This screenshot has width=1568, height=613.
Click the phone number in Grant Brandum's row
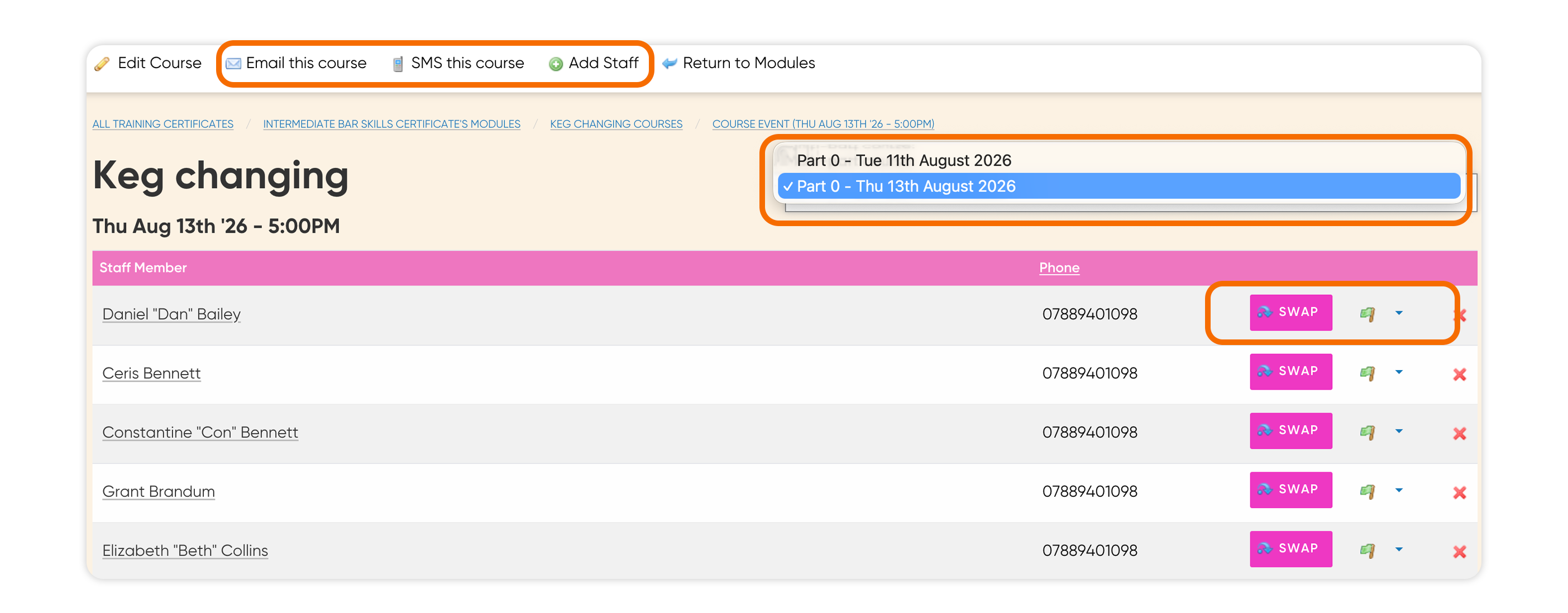1089,491
